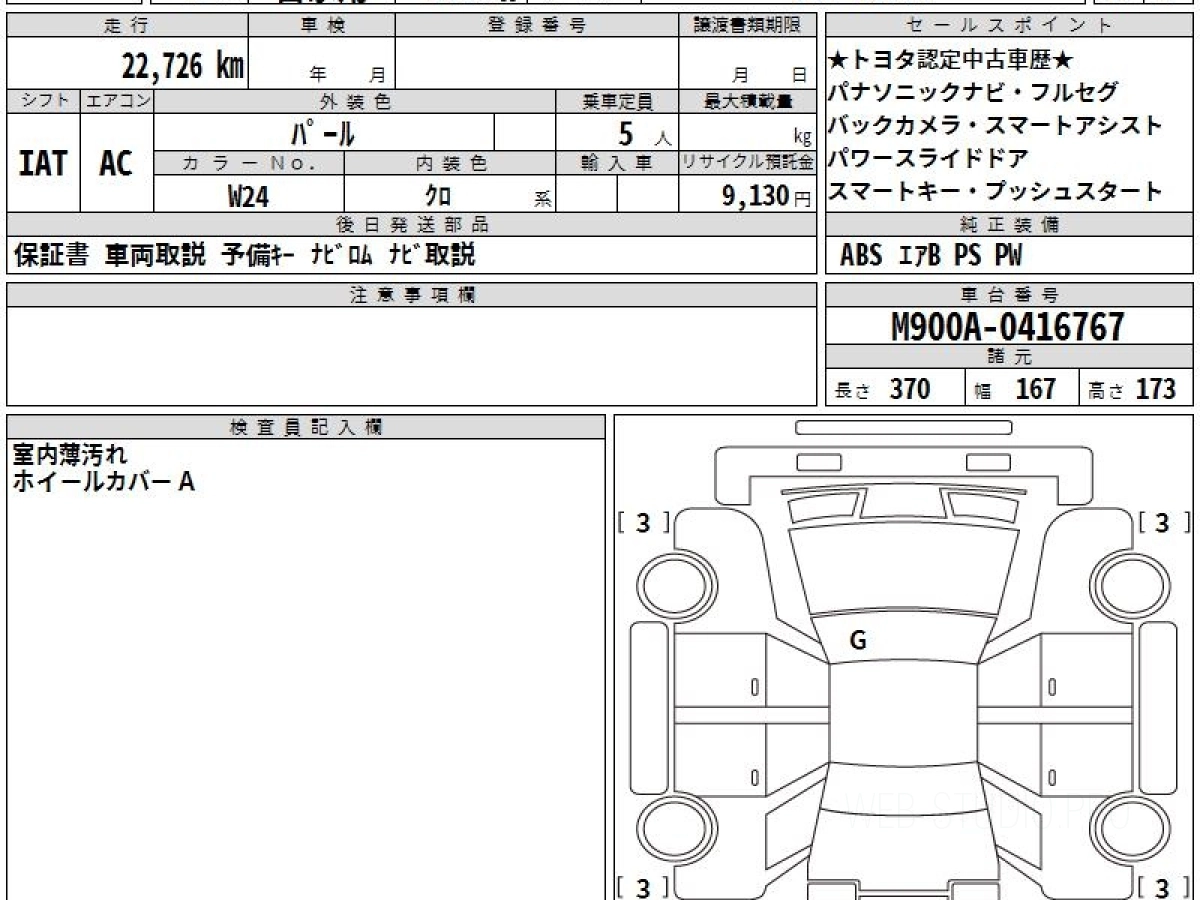Image resolution: width=1200 pixels, height=900 pixels.
Task: Click the top-left [3] tire rating marker
Action: click(x=643, y=522)
